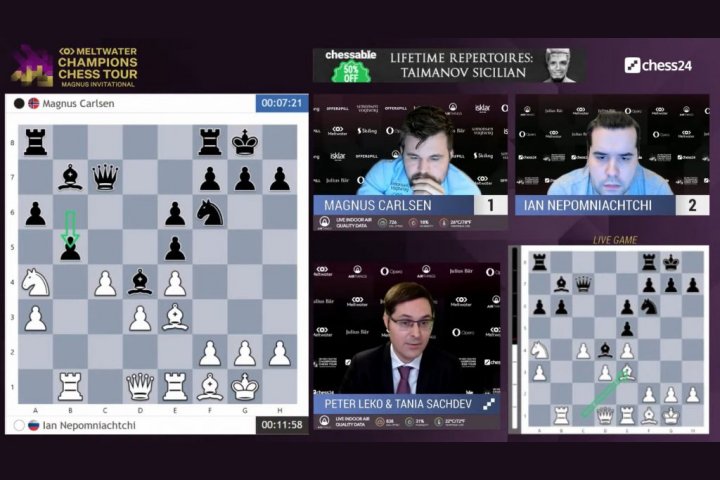This screenshot has width=720, height=480.
Task: Click white dark-squared bishop on e3 main board
Action: pos(175,317)
